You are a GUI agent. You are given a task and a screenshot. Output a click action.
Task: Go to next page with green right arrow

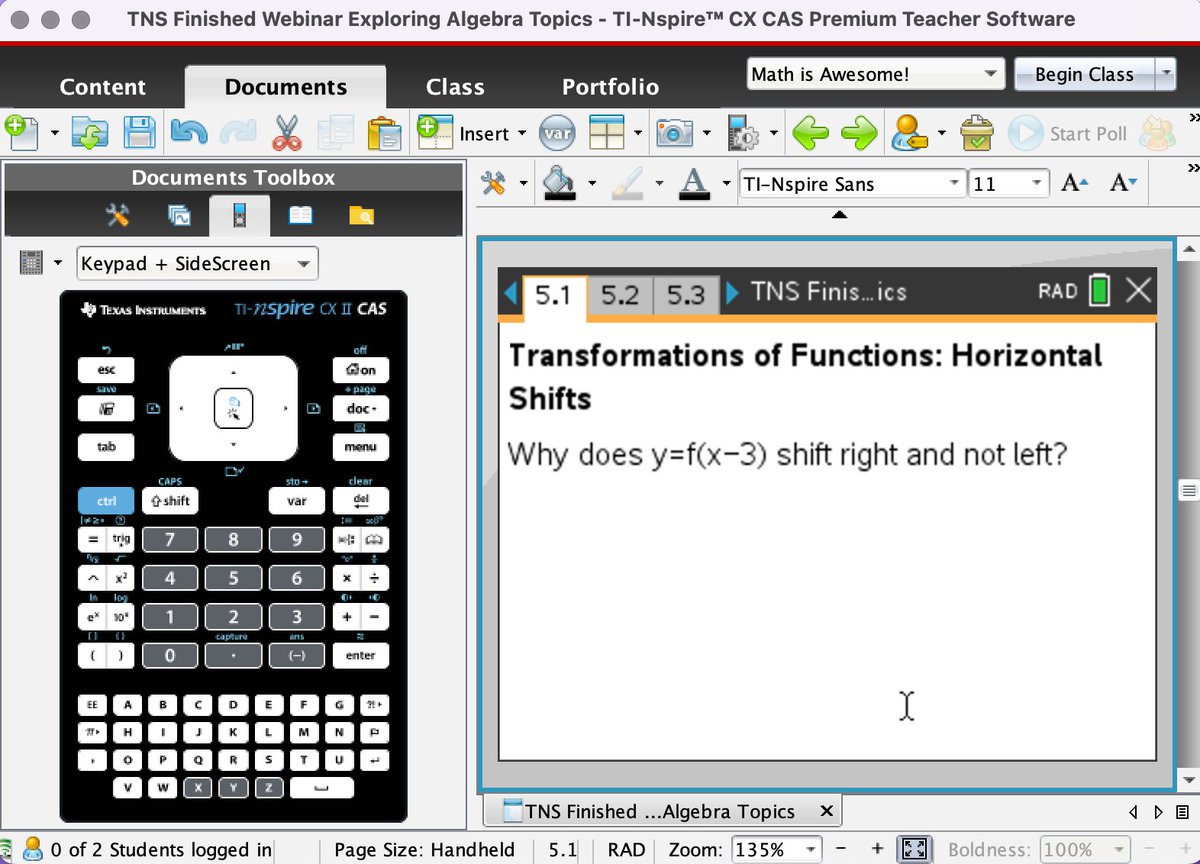click(858, 133)
